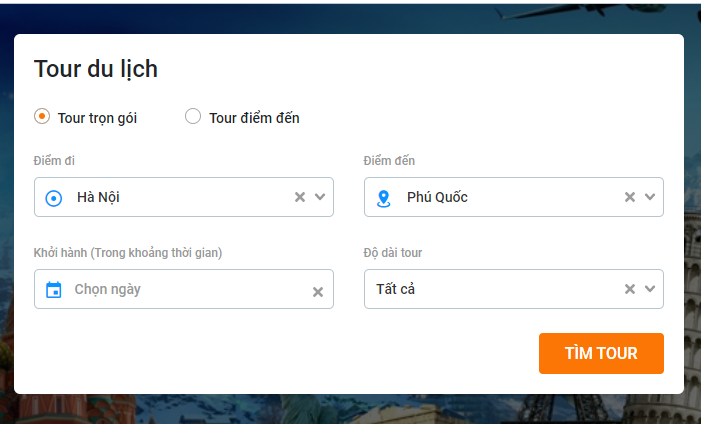Clear the Hà Nội departure selection
This screenshot has width=701, height=424.
coord(299,197)
